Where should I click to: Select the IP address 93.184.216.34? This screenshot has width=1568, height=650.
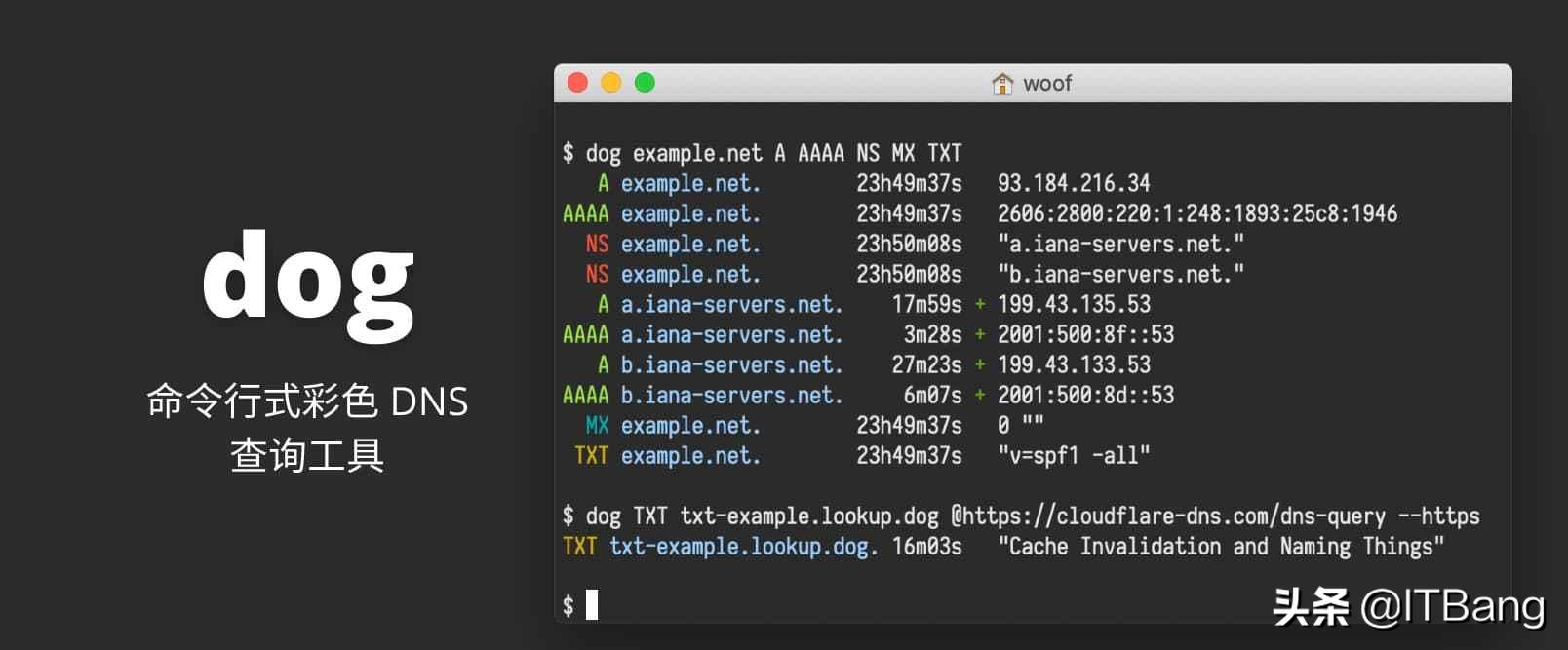click(1074, 183)
